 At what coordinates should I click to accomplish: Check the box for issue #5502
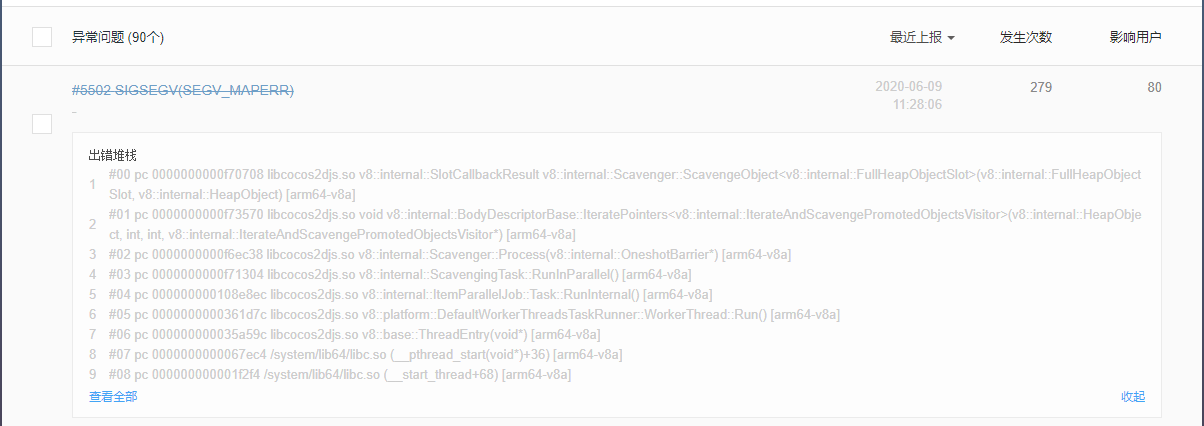[42, 124]
